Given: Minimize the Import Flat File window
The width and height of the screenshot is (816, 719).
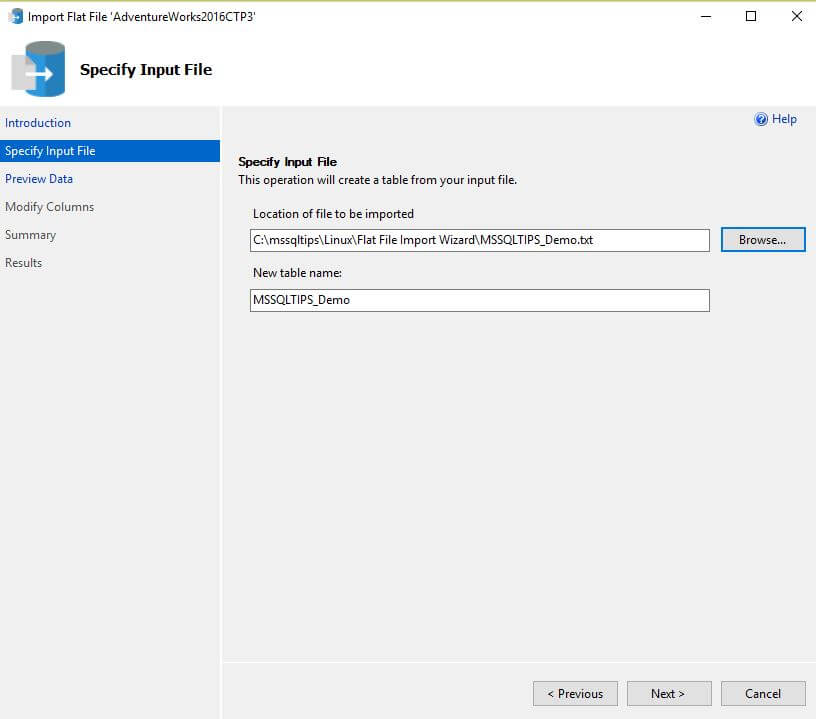Looking at the screenshot, I should pos(706,16).
